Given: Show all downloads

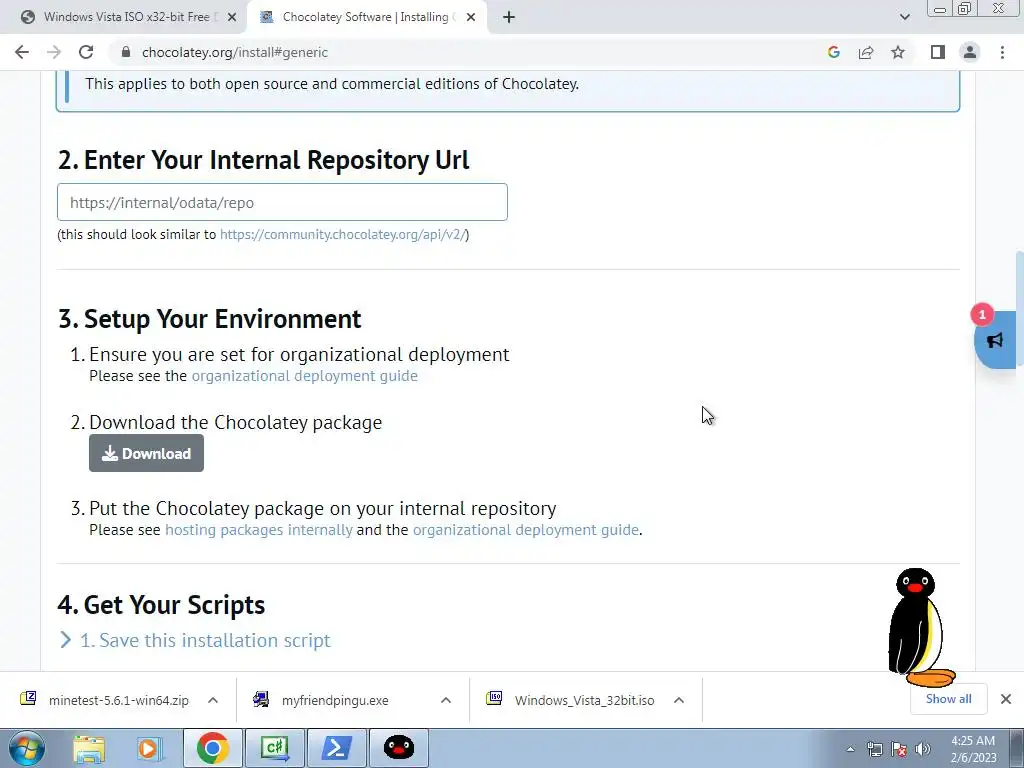Looking at the screenshot, I should point(948,699).
